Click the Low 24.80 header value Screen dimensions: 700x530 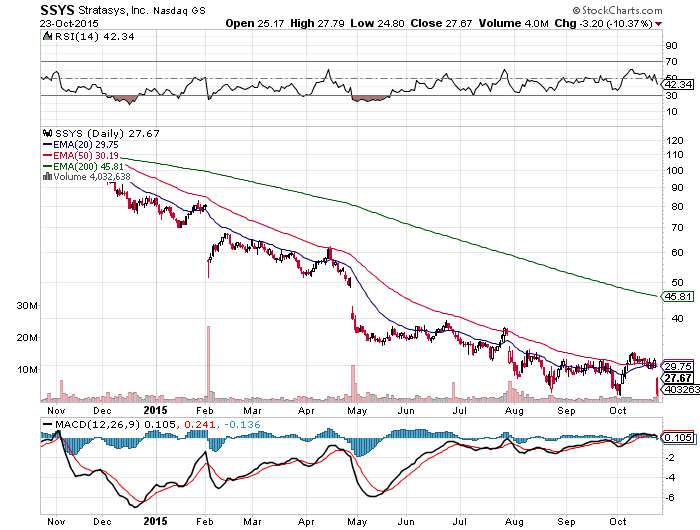(x=377, y=23)
